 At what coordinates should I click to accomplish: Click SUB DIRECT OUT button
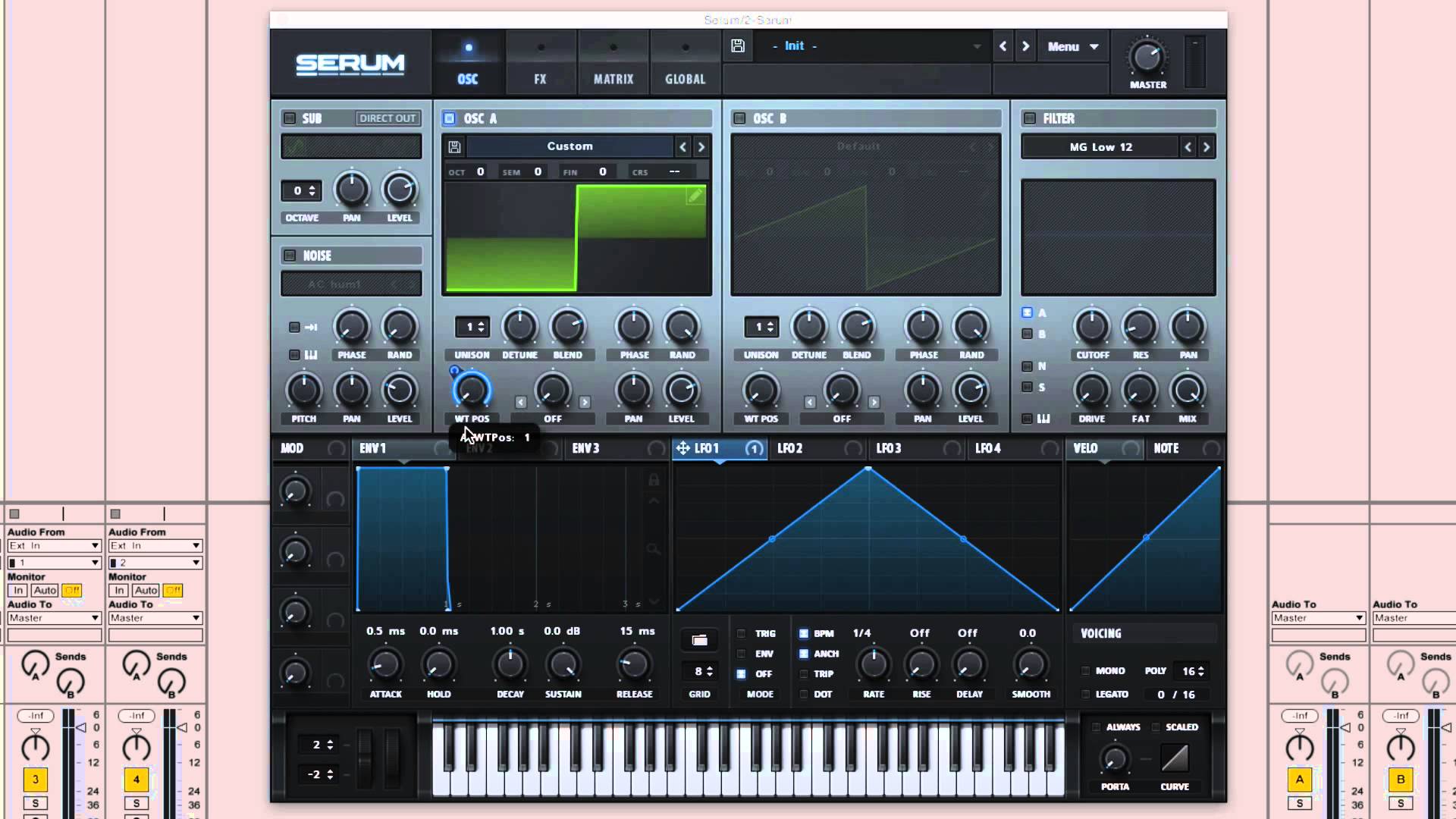coord(388,118)
